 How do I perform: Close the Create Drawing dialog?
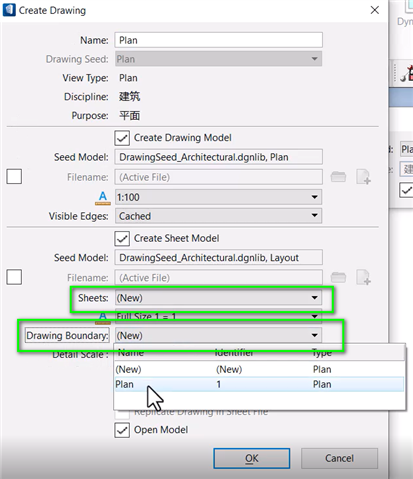(375, 10)
